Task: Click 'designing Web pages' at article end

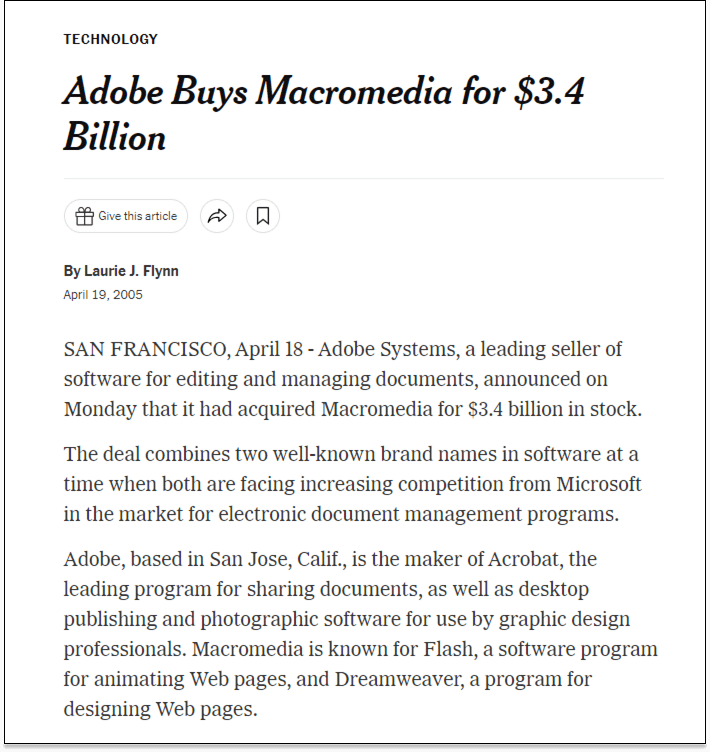Action: pyautogui.click(x=160, y=709)
